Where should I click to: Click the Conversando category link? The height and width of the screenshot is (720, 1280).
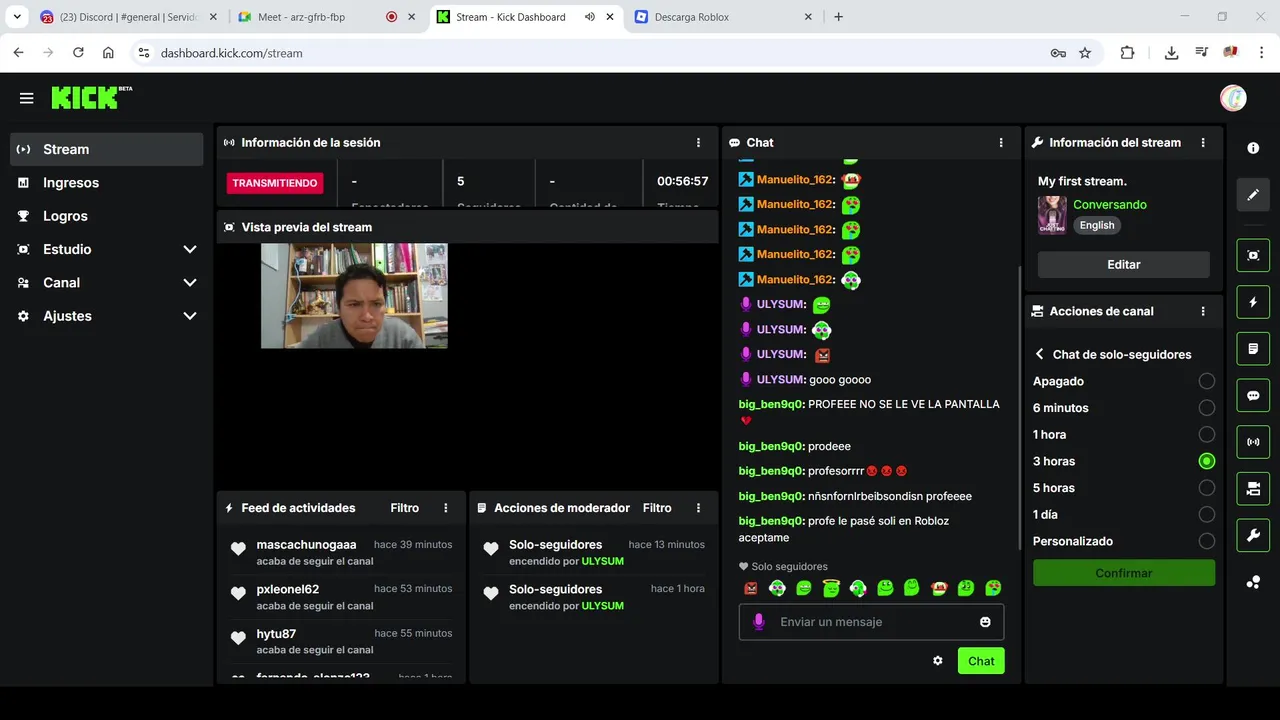point(1110,204)
